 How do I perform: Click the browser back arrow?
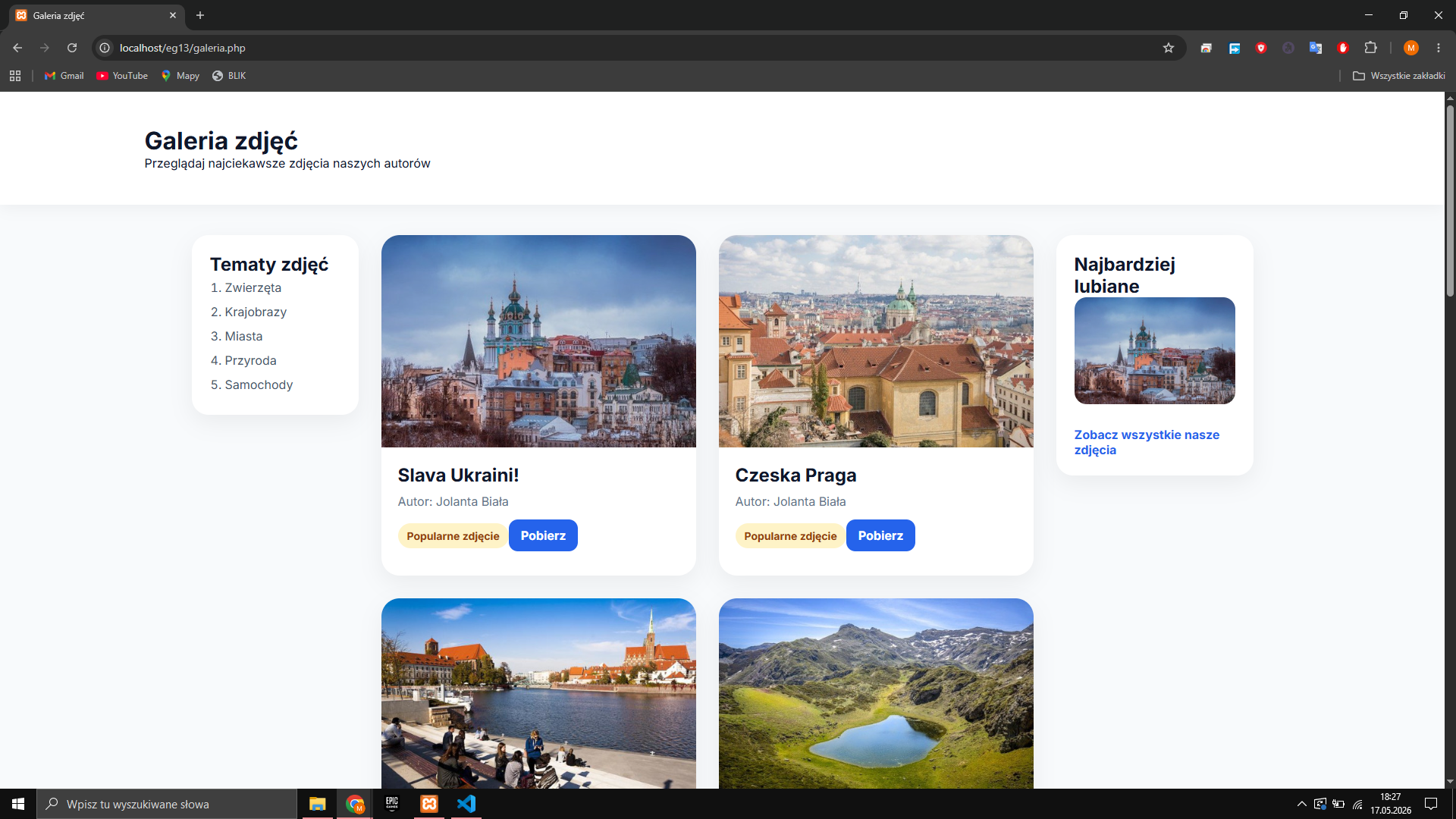17,48
